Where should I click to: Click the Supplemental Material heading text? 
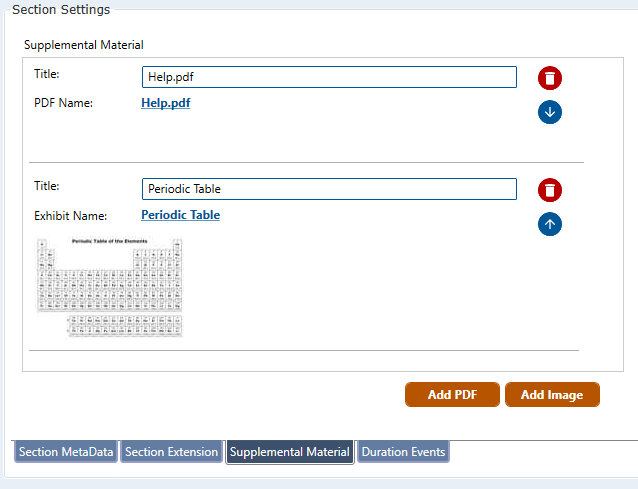click(84, 45)
